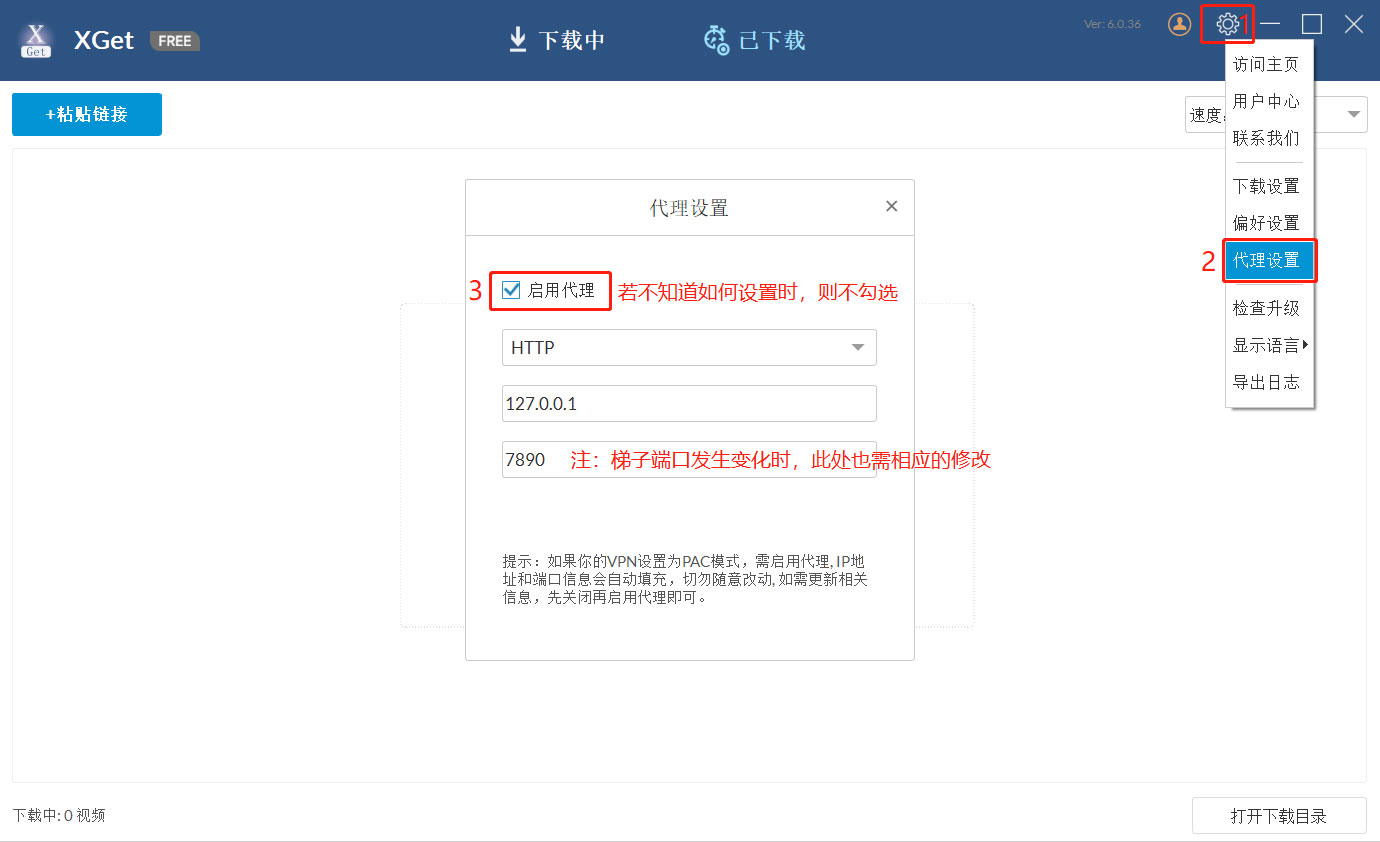Choose 下载设置 in the settings menu
The width and height of the screenshot is (1380, 842).
1266,186
